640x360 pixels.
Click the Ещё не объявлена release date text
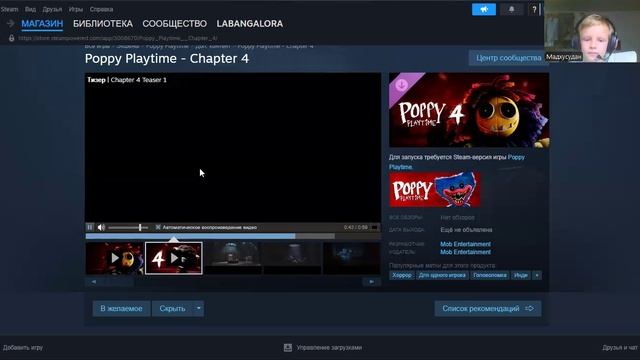click(x=466, y=230)
